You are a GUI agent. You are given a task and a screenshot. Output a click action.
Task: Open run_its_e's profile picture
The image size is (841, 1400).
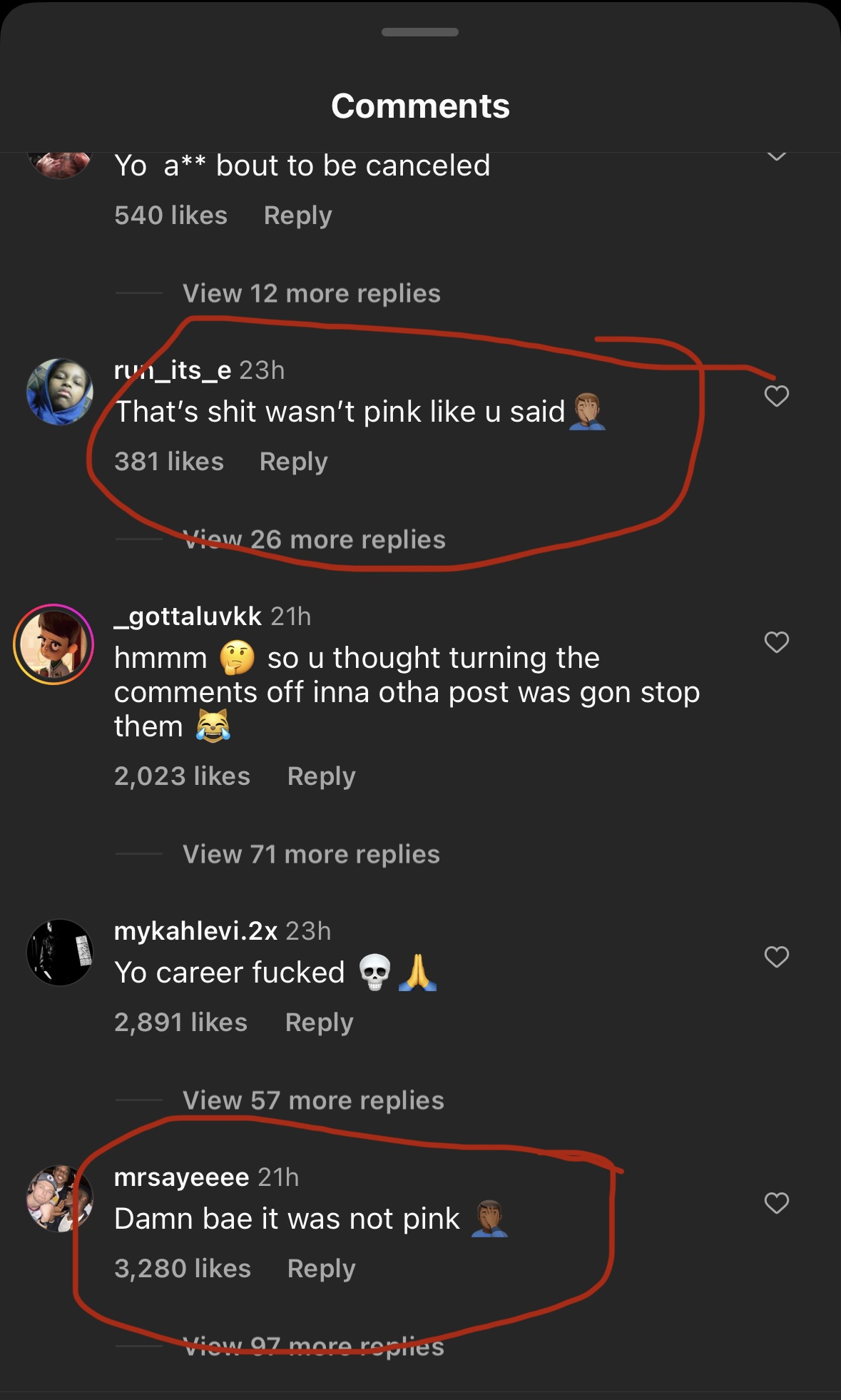(60, 392)
